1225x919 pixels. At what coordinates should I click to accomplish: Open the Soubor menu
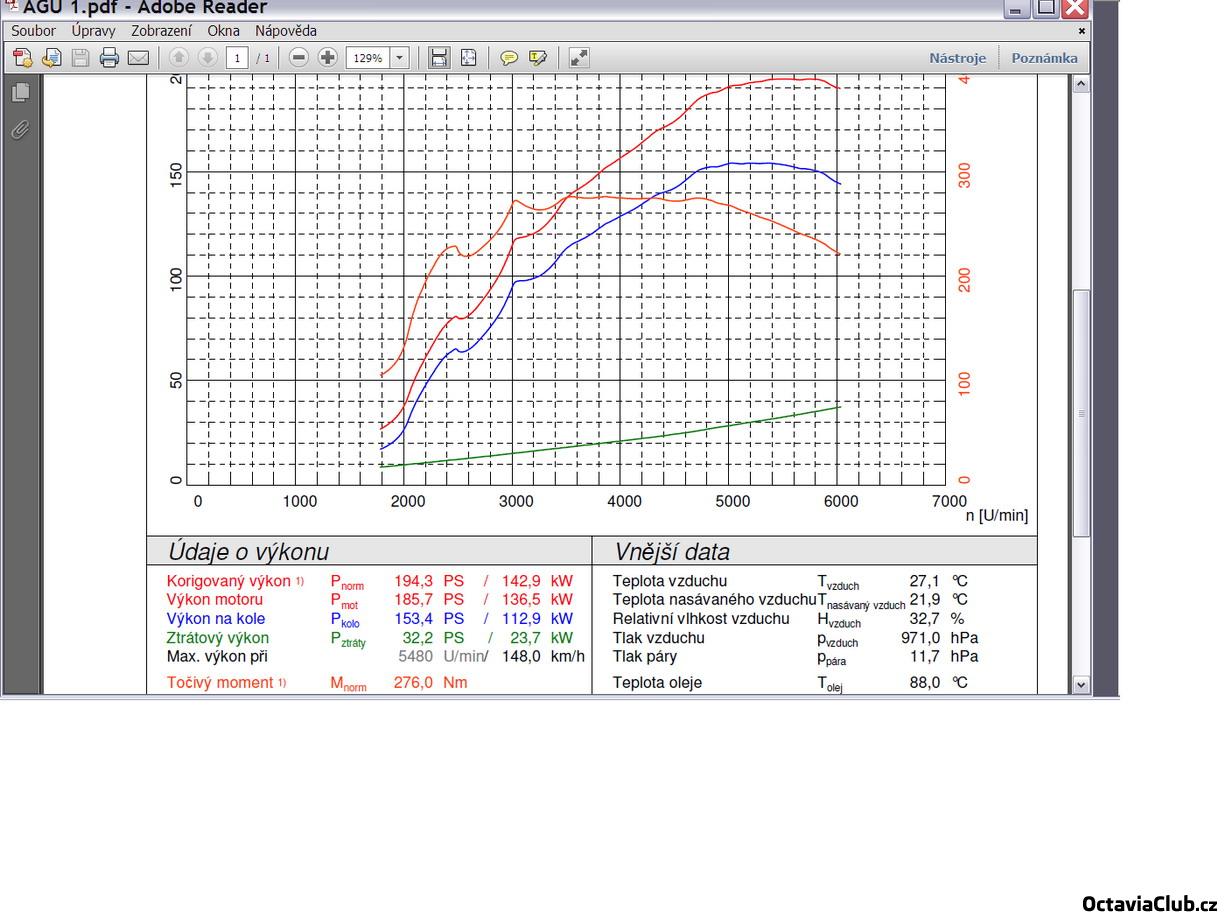pyautogui.click(x=33, y=31)
